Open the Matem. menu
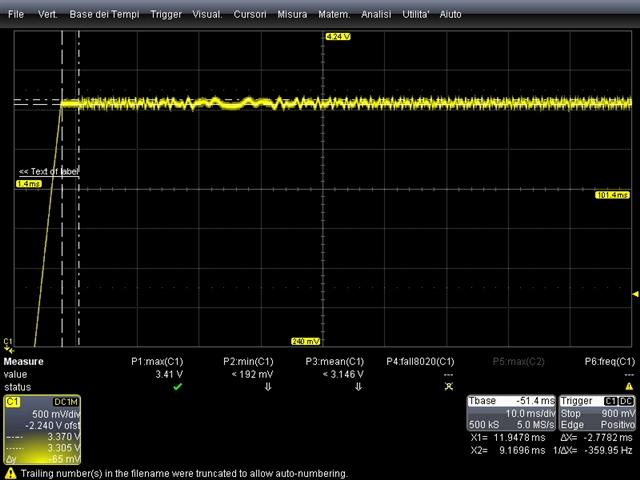The width and height of the screenshot is (640, 480). point(334,14)
